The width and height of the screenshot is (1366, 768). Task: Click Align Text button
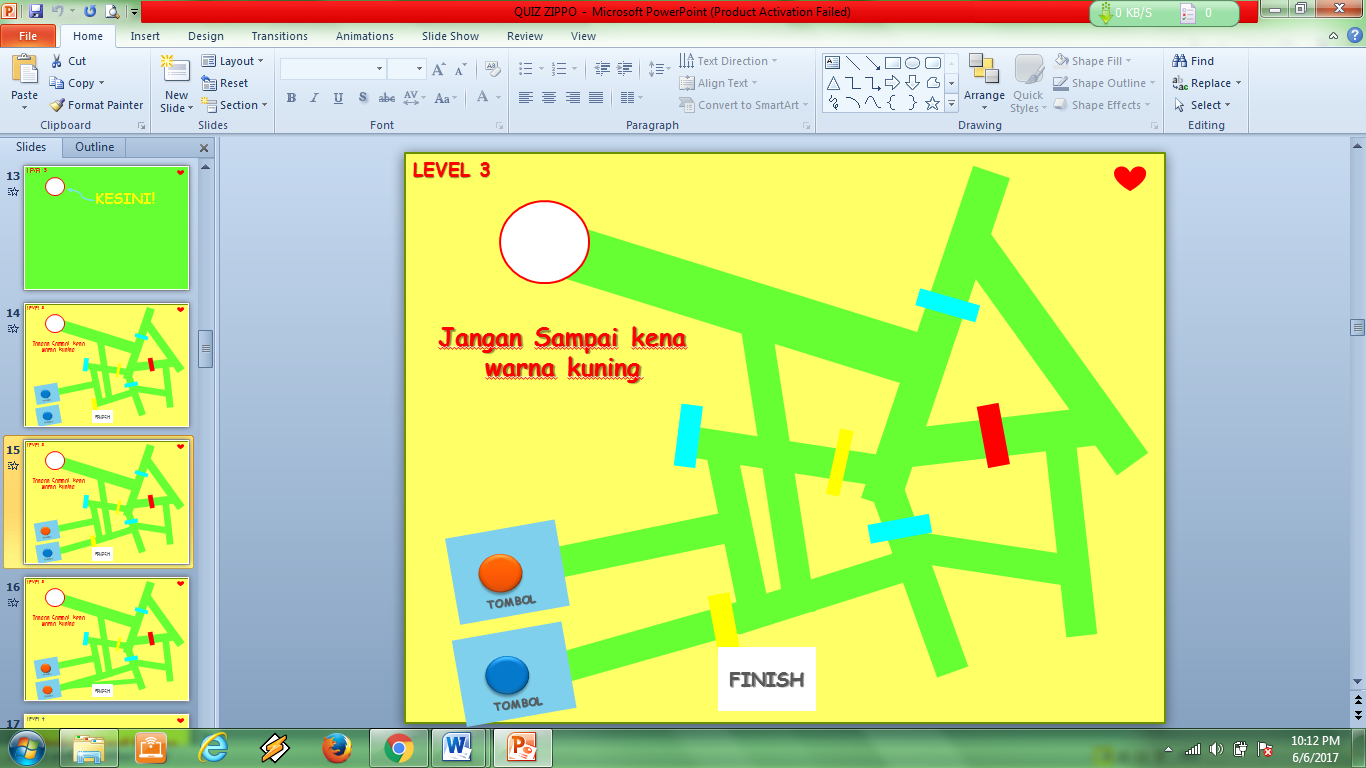tap(718, 83)
